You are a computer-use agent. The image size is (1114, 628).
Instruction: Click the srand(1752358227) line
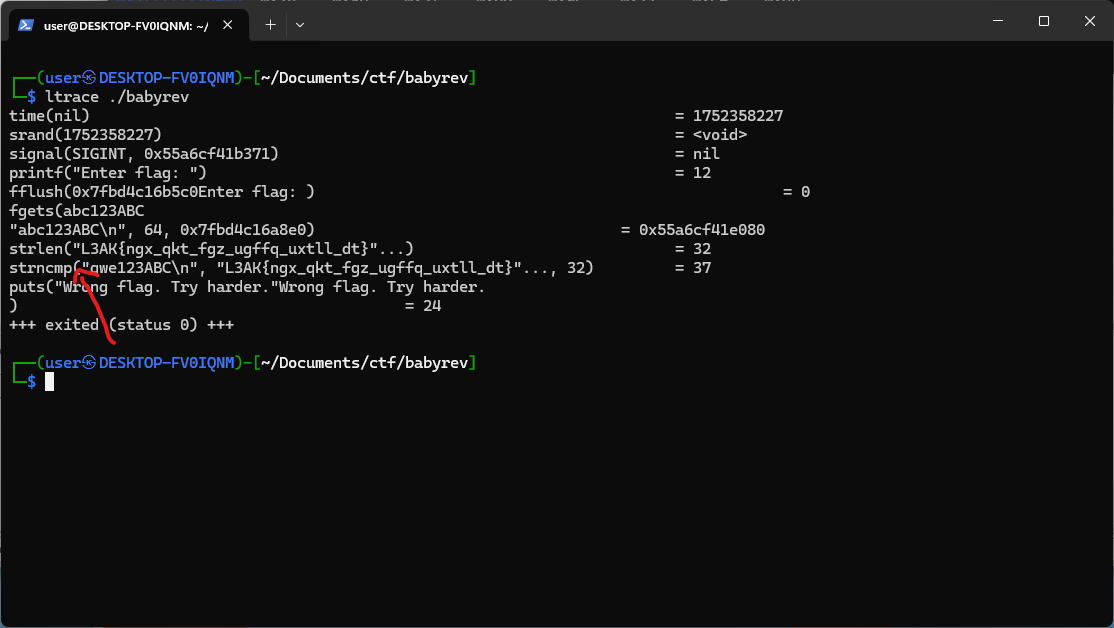pyautogui.click(x=85, y=135)
